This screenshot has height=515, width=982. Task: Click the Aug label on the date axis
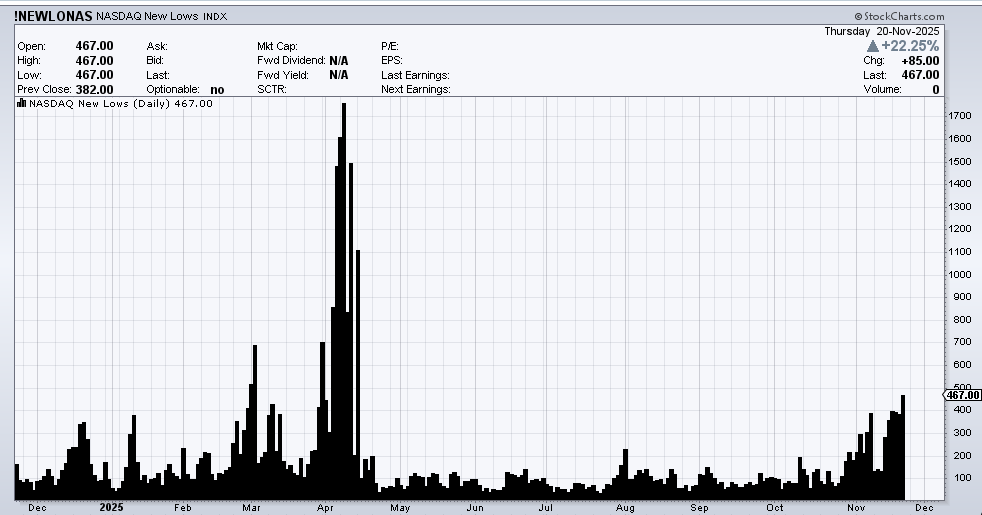[x=625, y=508]
